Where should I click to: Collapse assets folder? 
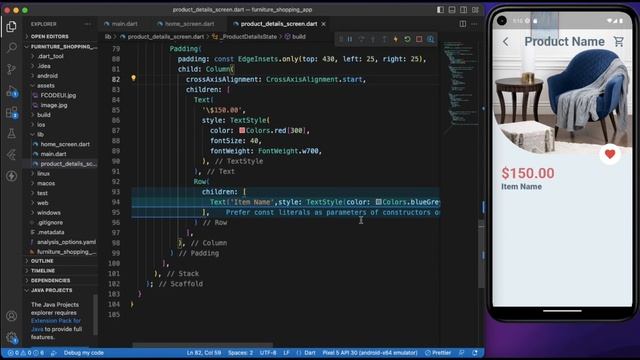click(46, 86)
